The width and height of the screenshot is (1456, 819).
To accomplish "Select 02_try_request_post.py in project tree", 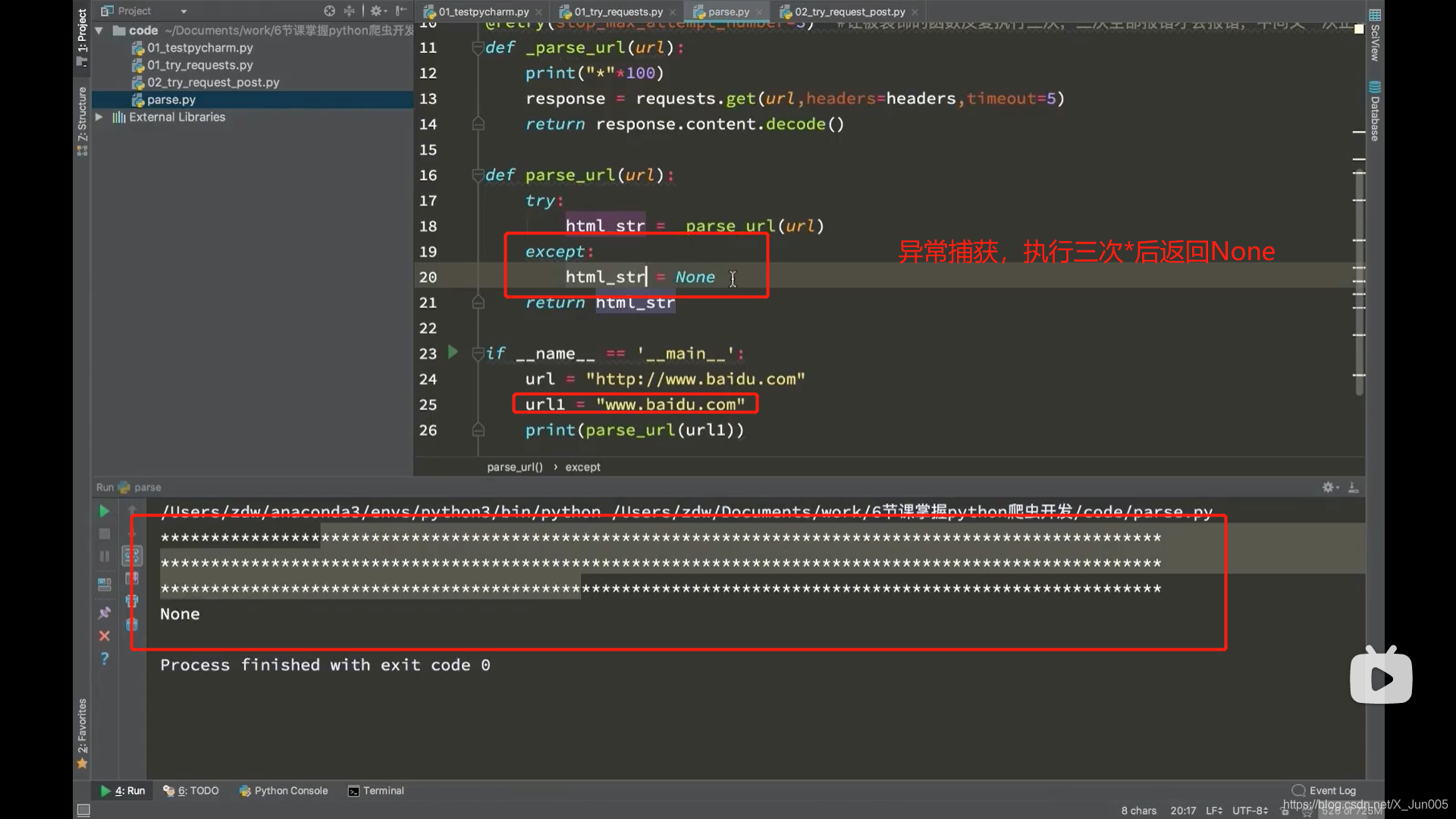I will pos(213,82).
